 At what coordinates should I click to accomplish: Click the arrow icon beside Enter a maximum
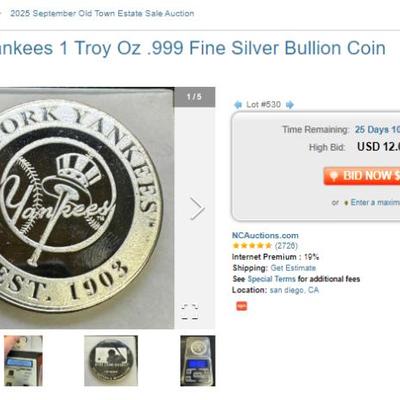(x=346, y=203)
